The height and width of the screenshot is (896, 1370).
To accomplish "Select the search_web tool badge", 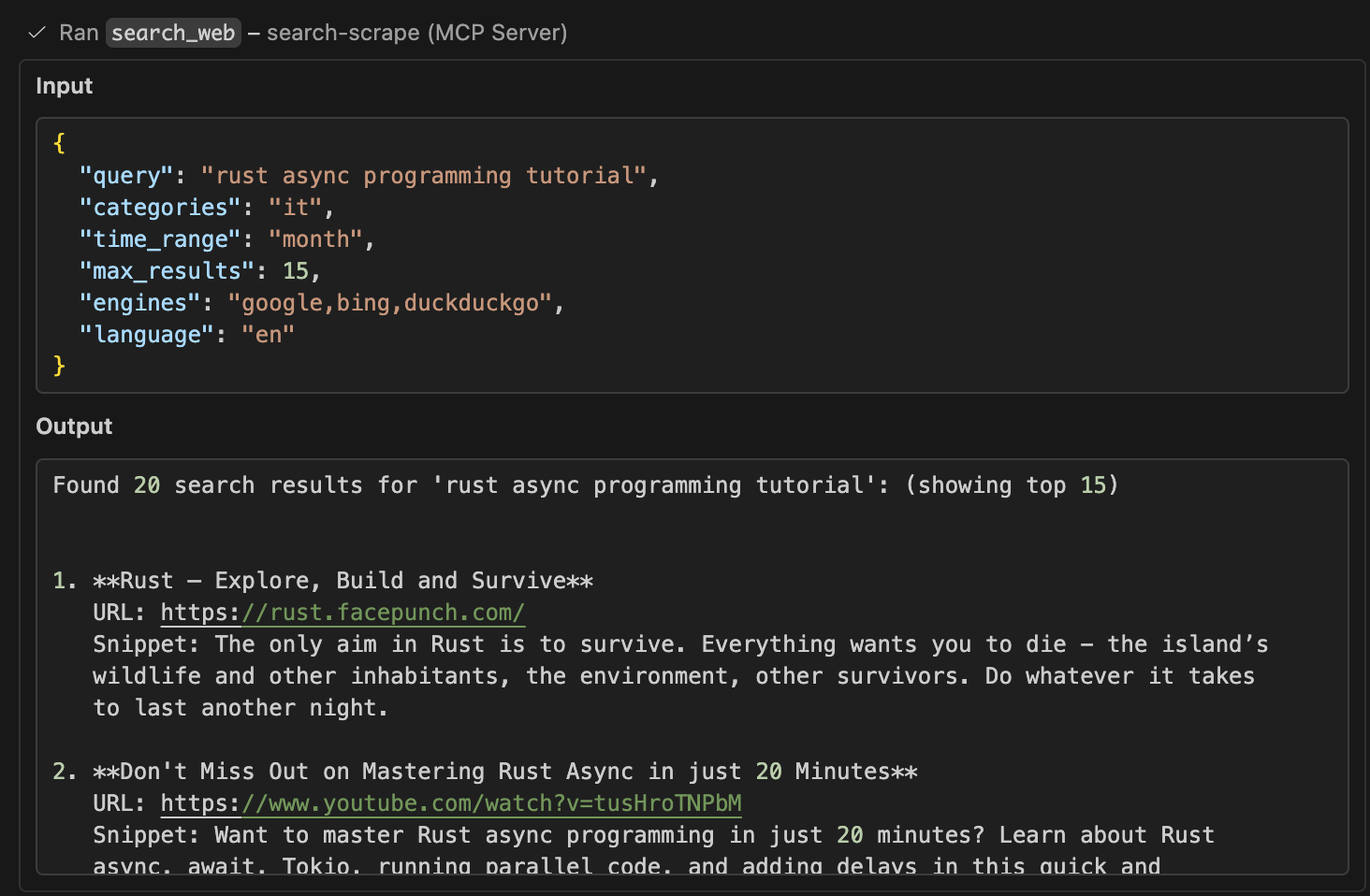I will pos(172,32).
